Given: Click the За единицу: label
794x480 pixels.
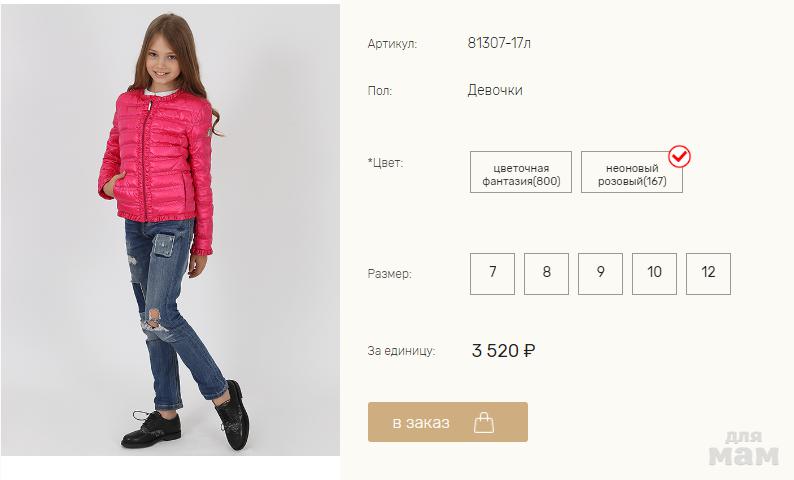Looking at the screenshot, I should (401, 351).
